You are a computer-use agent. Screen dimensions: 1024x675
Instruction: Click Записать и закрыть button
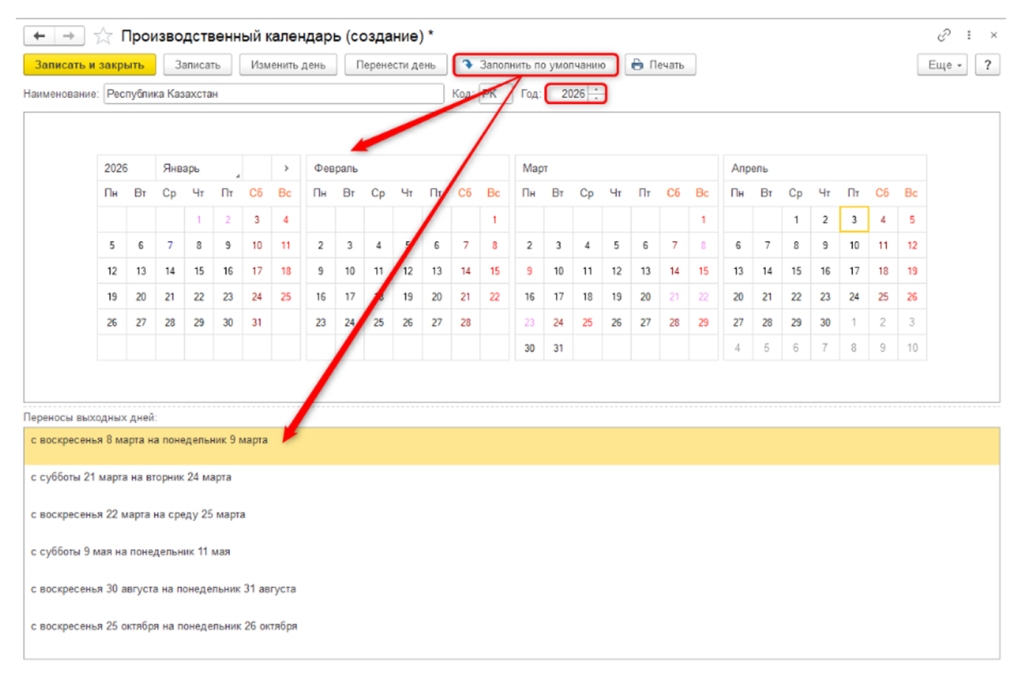(x=90, y=65)
